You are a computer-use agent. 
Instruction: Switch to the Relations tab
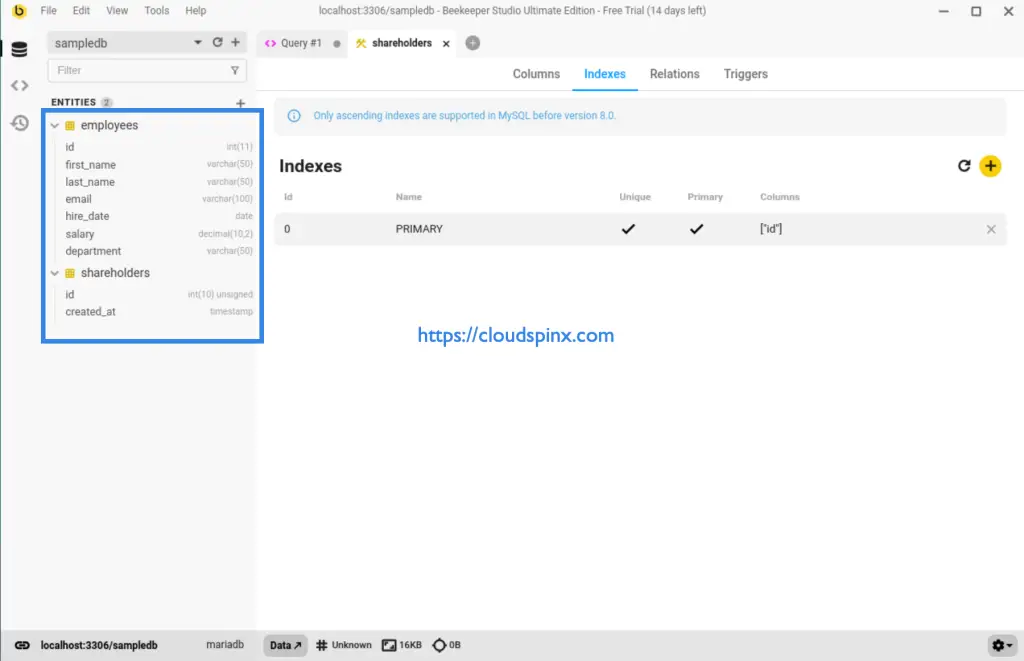point(674,73)
